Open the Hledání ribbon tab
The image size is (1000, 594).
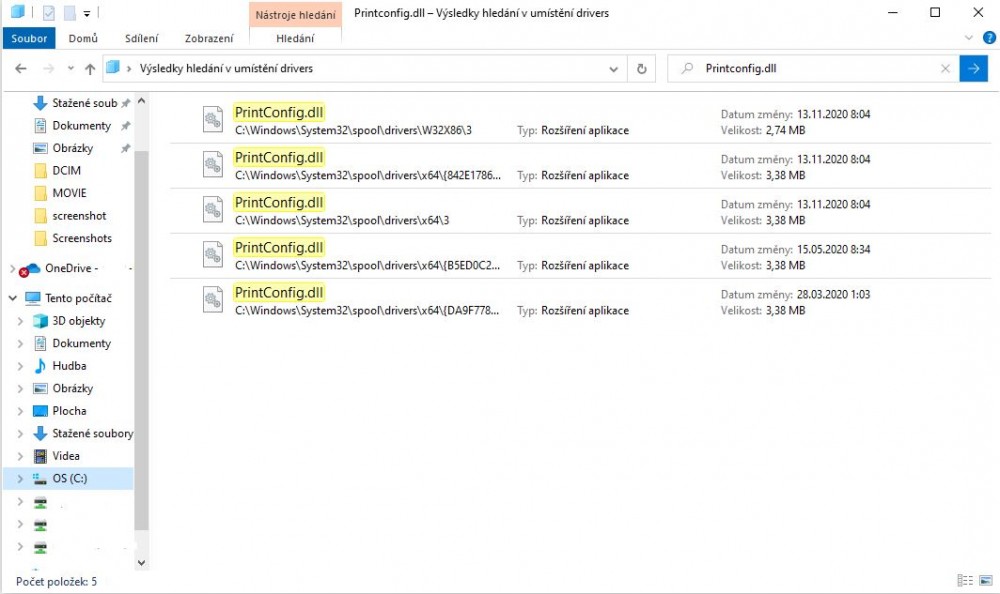tap(295, 39)
